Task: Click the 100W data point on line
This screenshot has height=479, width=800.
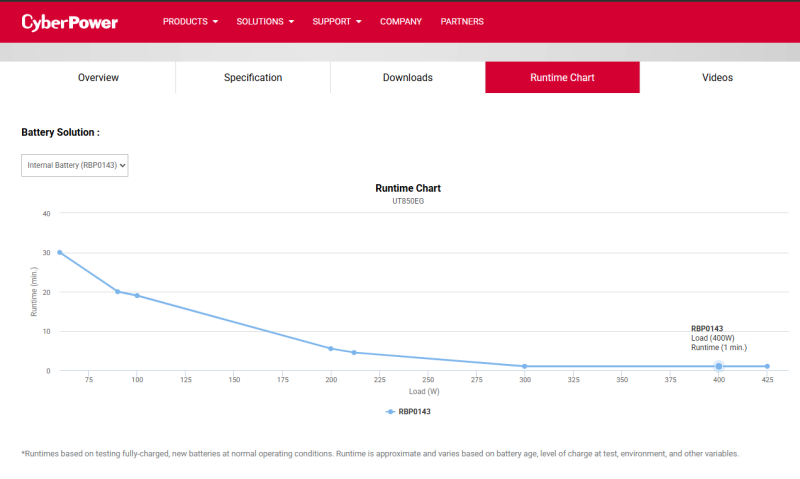Action: (x=137, y=295)
